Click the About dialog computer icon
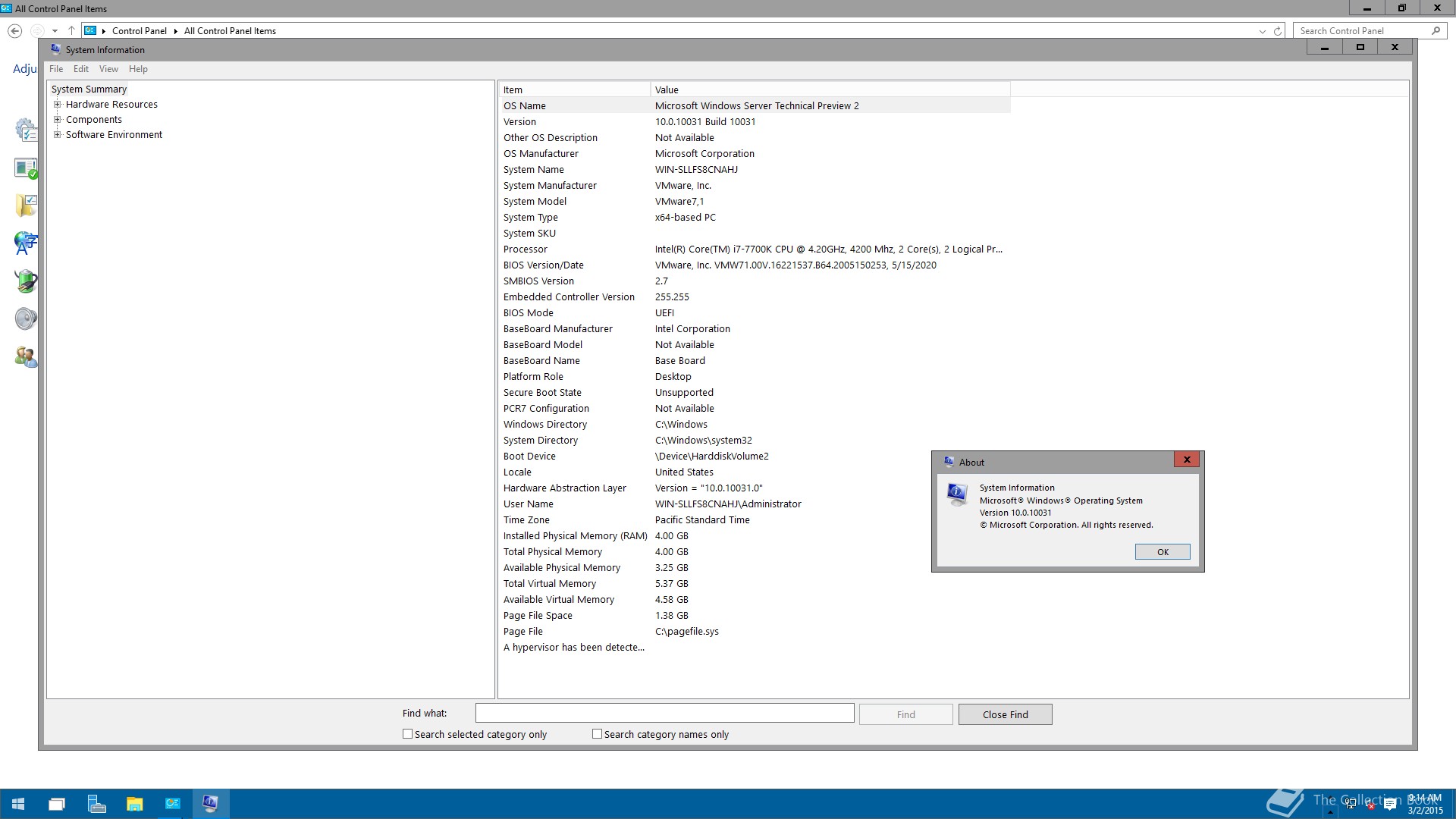 pyautogui.click(x=957, y=494)
